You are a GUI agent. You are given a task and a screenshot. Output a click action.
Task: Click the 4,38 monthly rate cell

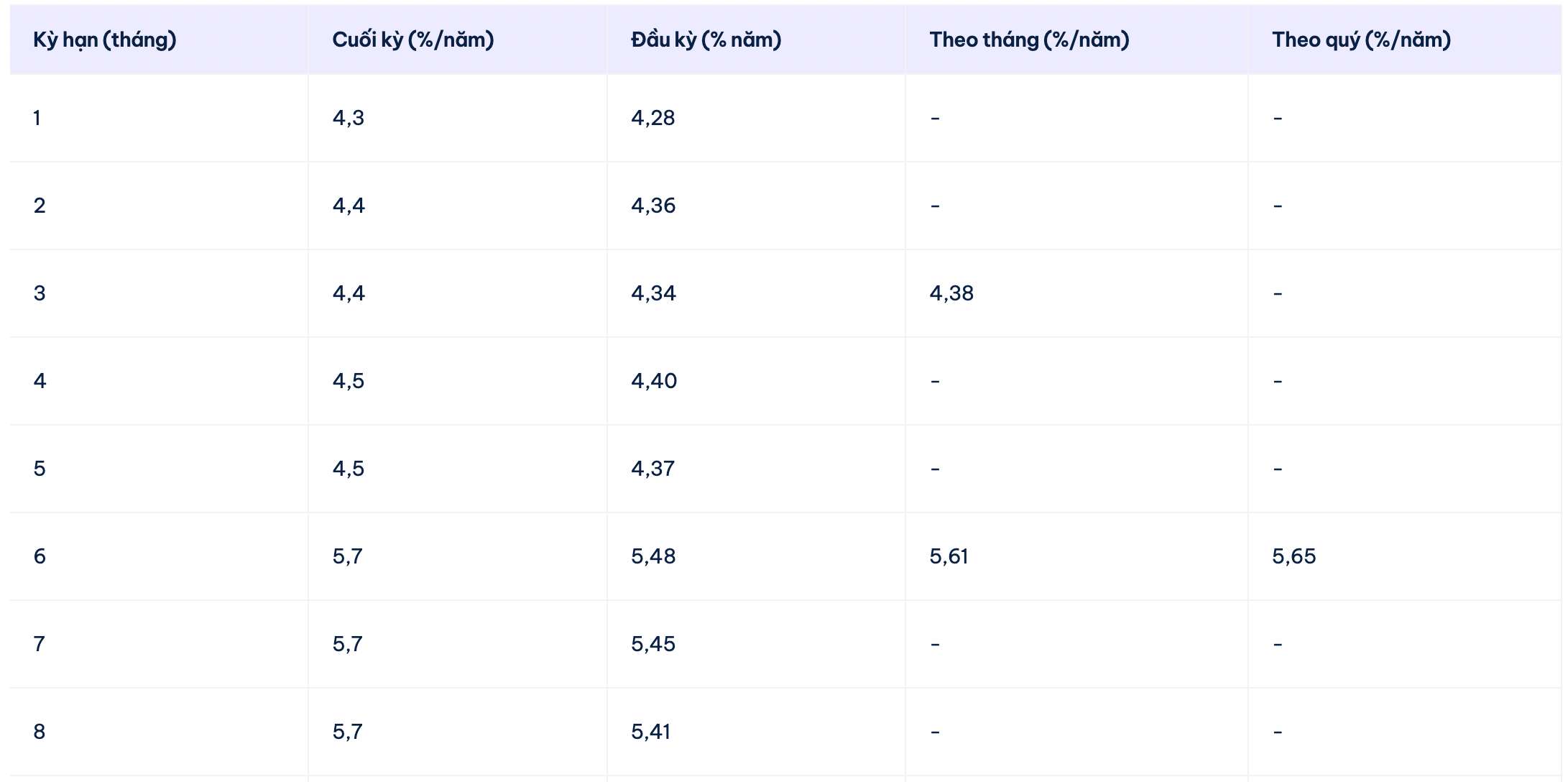(x=951, y=293)
